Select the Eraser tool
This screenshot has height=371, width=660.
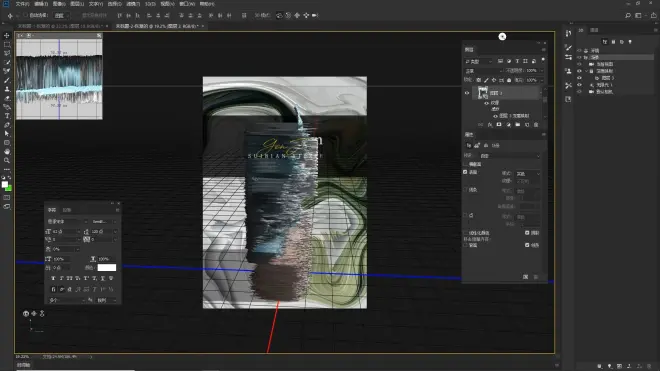point(7,98)
